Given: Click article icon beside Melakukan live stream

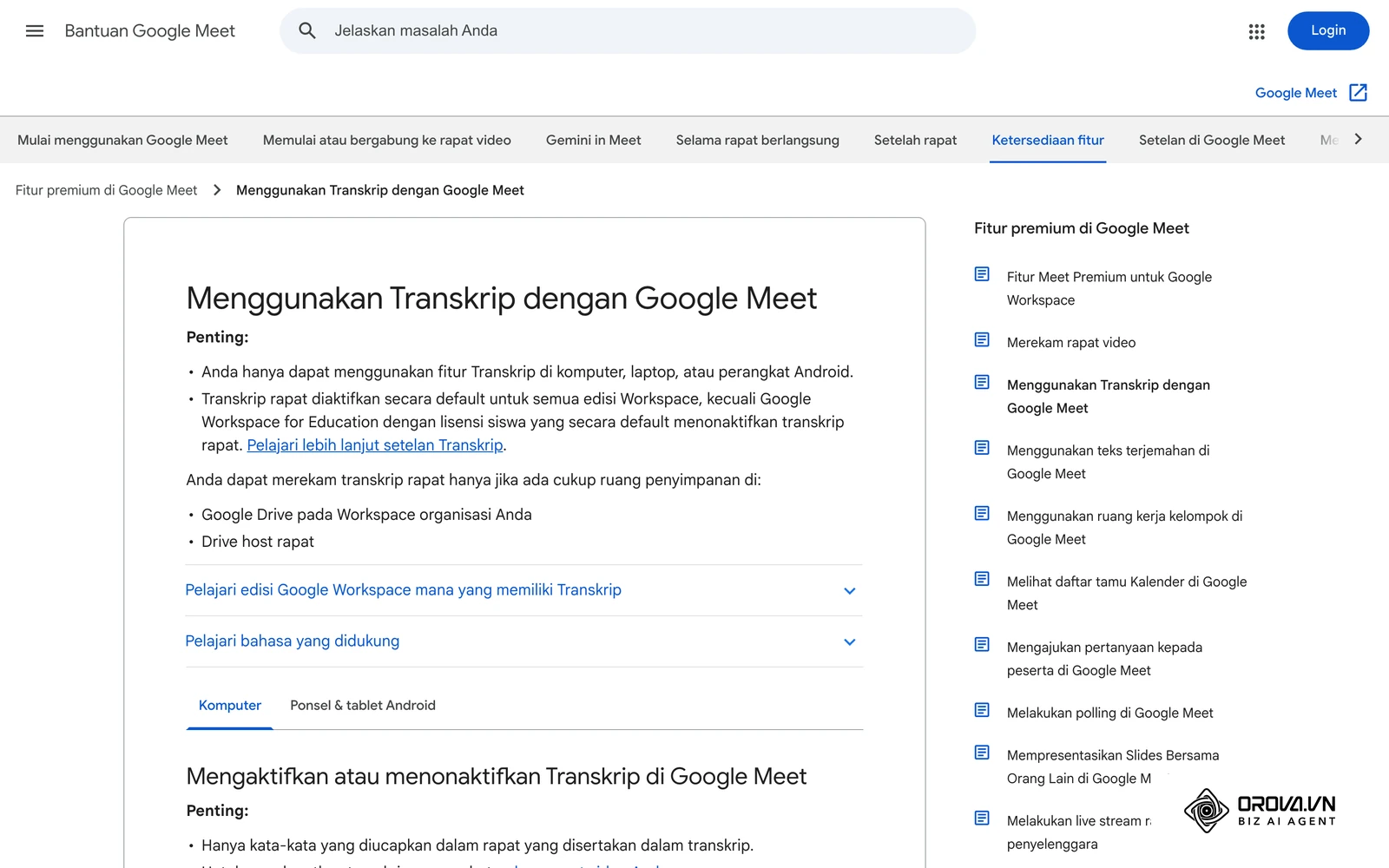Looking at the screenshot, I should pos(982,818).
